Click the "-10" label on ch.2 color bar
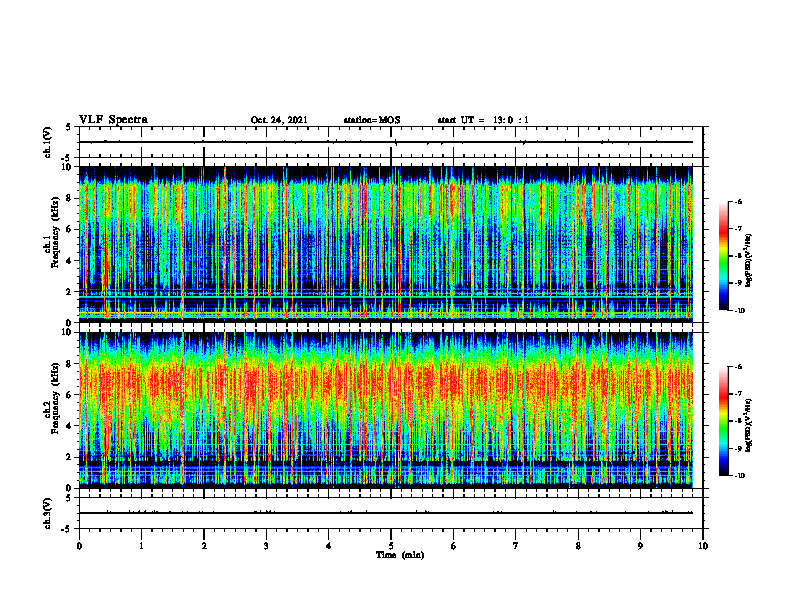Image resolution: width=792 pixels, height=612 pixels. tap(740, 476)
